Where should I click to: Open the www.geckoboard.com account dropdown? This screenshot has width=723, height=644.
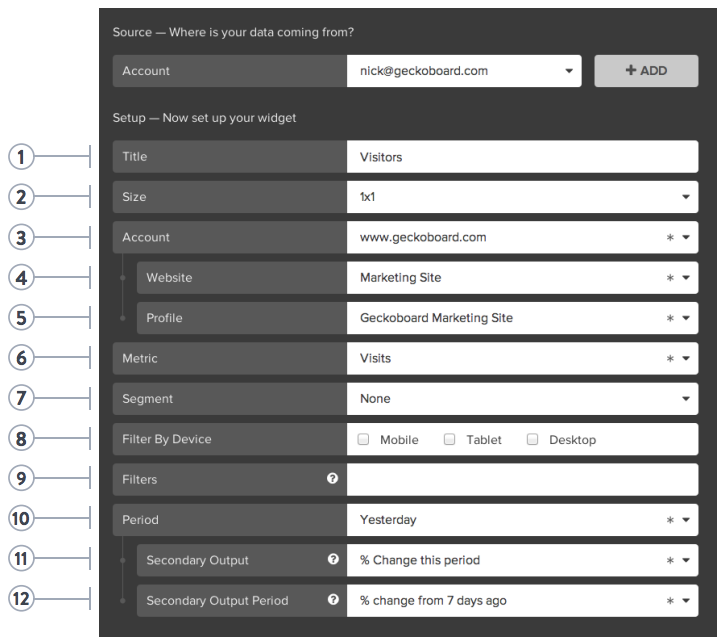click(x=522, y=237)
